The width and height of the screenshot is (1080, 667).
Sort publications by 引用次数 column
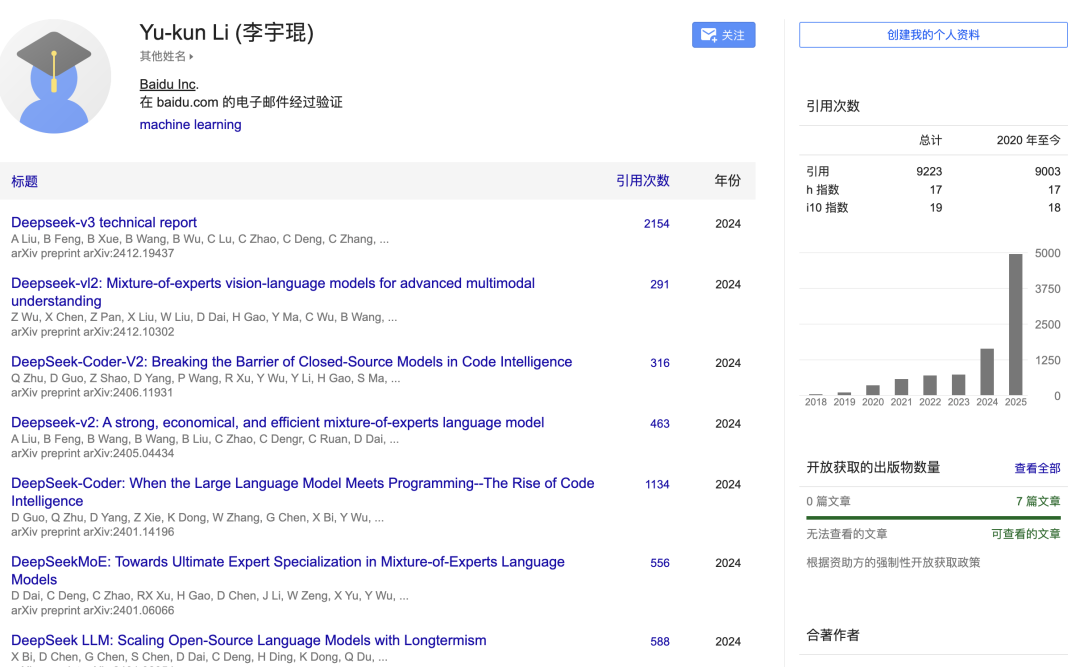coord(642,181)
